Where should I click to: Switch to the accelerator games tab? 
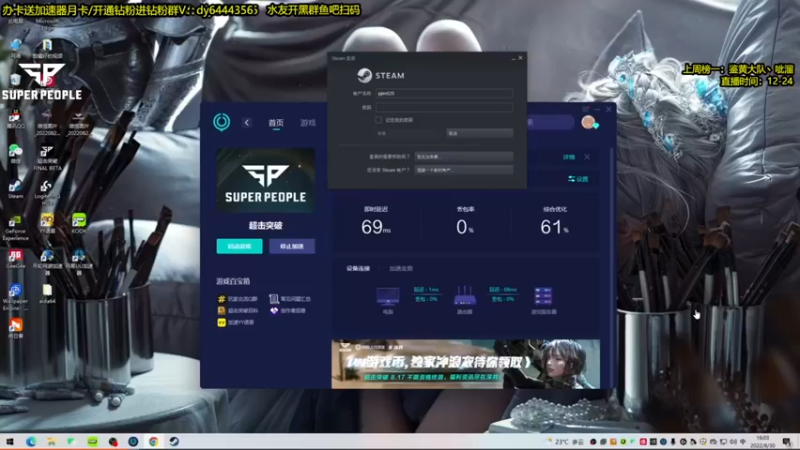coord(308,123)
